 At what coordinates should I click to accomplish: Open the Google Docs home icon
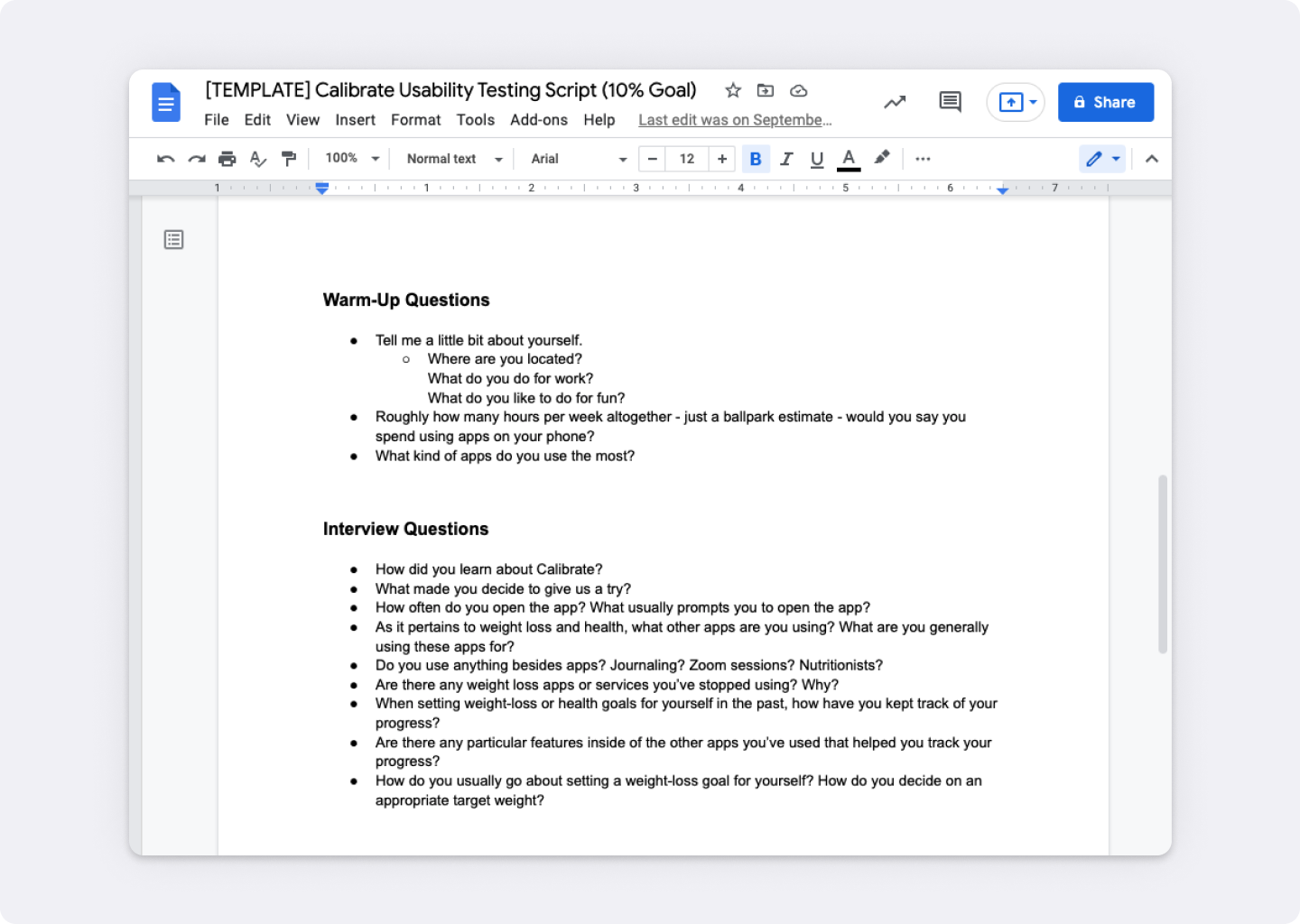[166, 103]
